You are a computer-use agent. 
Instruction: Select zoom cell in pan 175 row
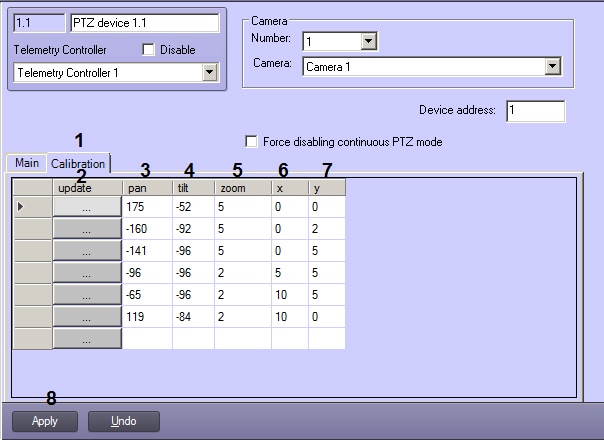coord(243,207)
